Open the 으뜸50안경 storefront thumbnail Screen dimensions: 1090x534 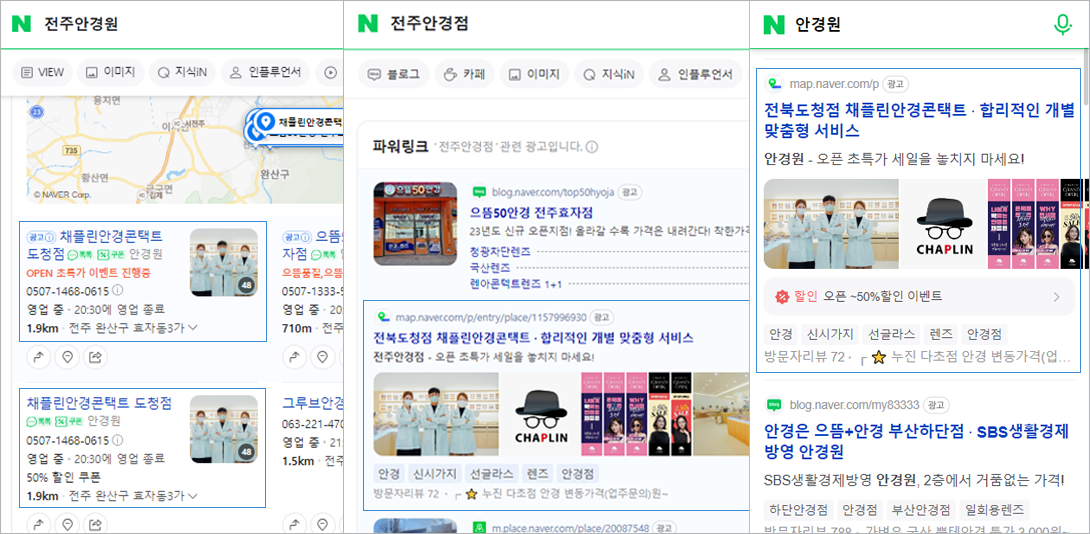(x=415, y=223)
